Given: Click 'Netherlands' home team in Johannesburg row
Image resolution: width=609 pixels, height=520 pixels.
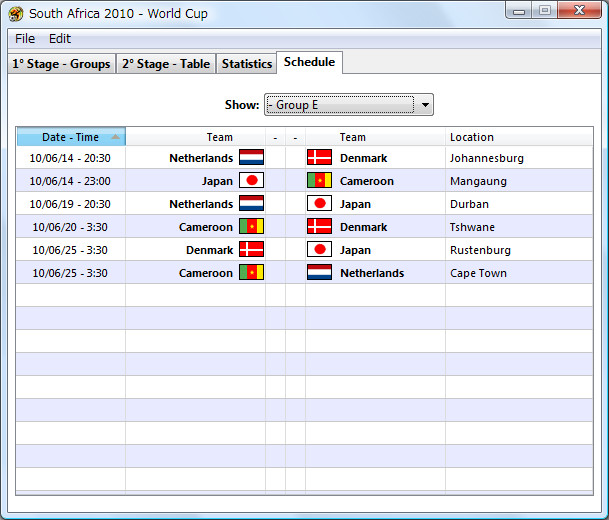Looking at the screenshot, I should pos(201,158).
